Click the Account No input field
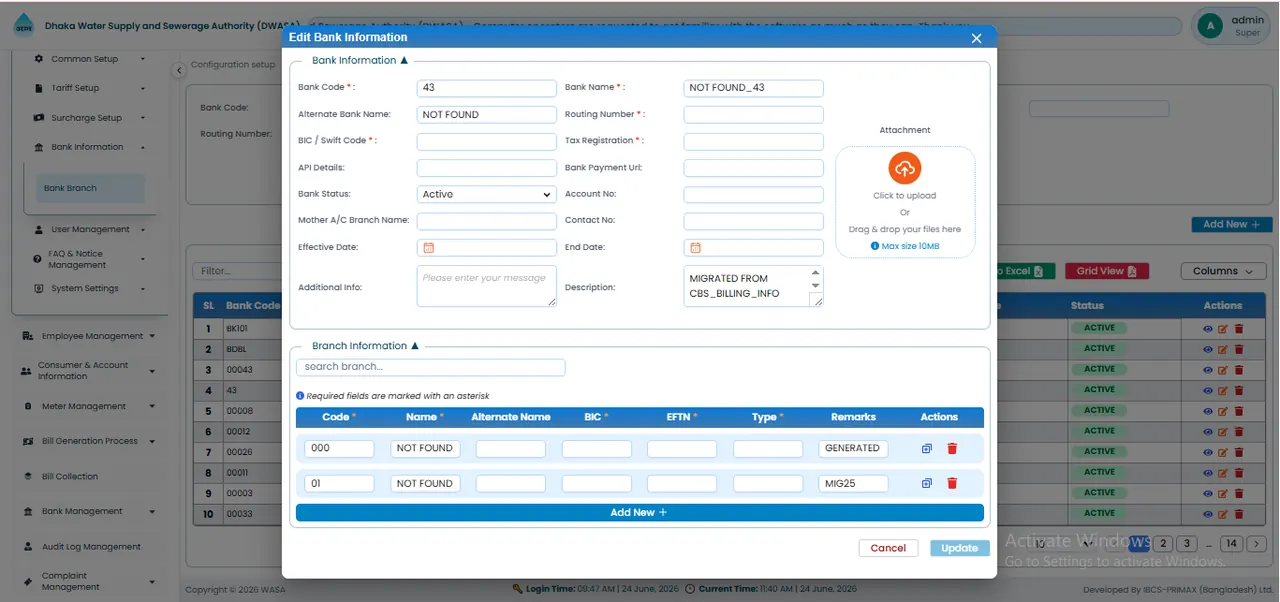This screenshot has height=602, width=1280. tap(753, 194)
